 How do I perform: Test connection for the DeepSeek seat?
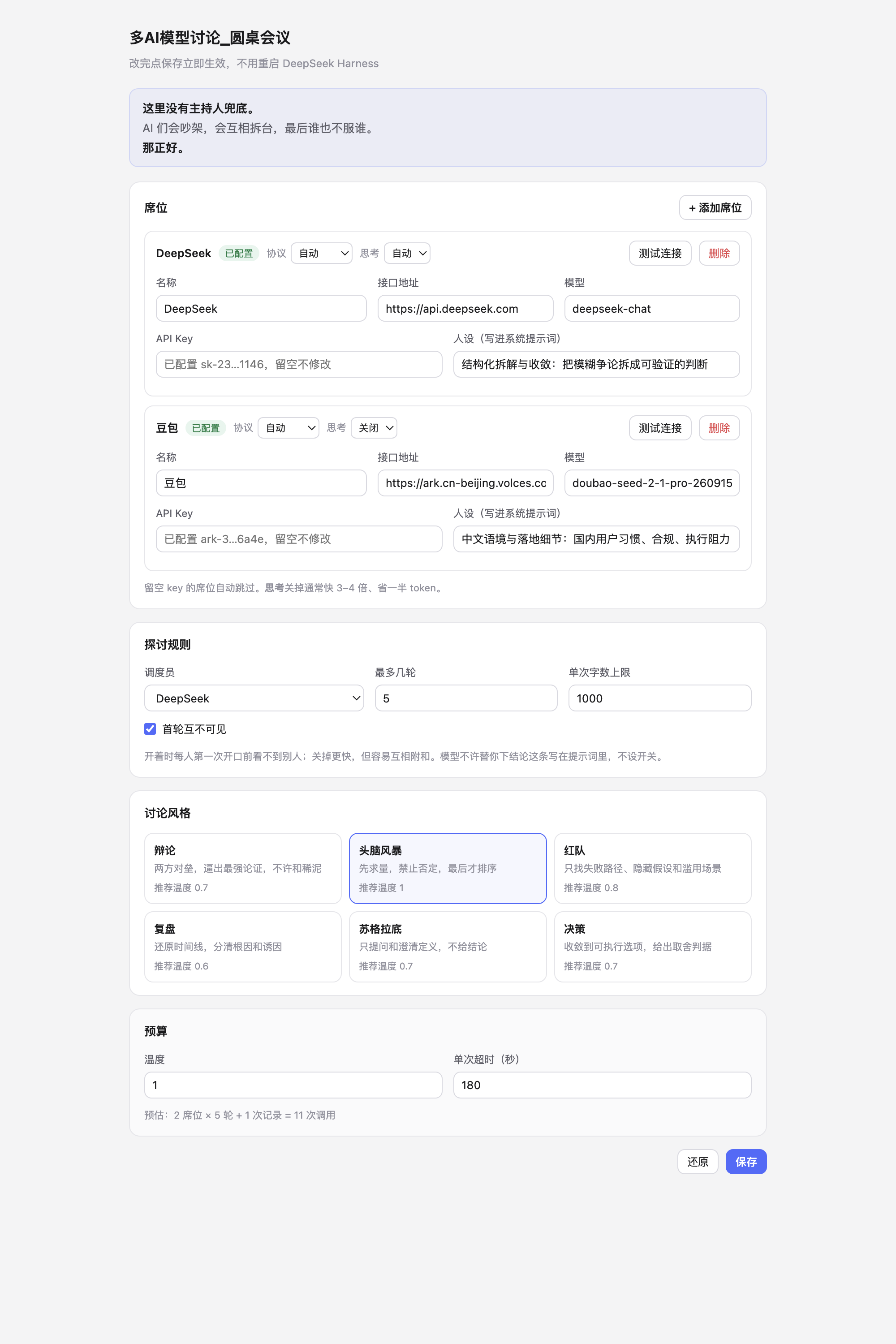click(660, 253)
